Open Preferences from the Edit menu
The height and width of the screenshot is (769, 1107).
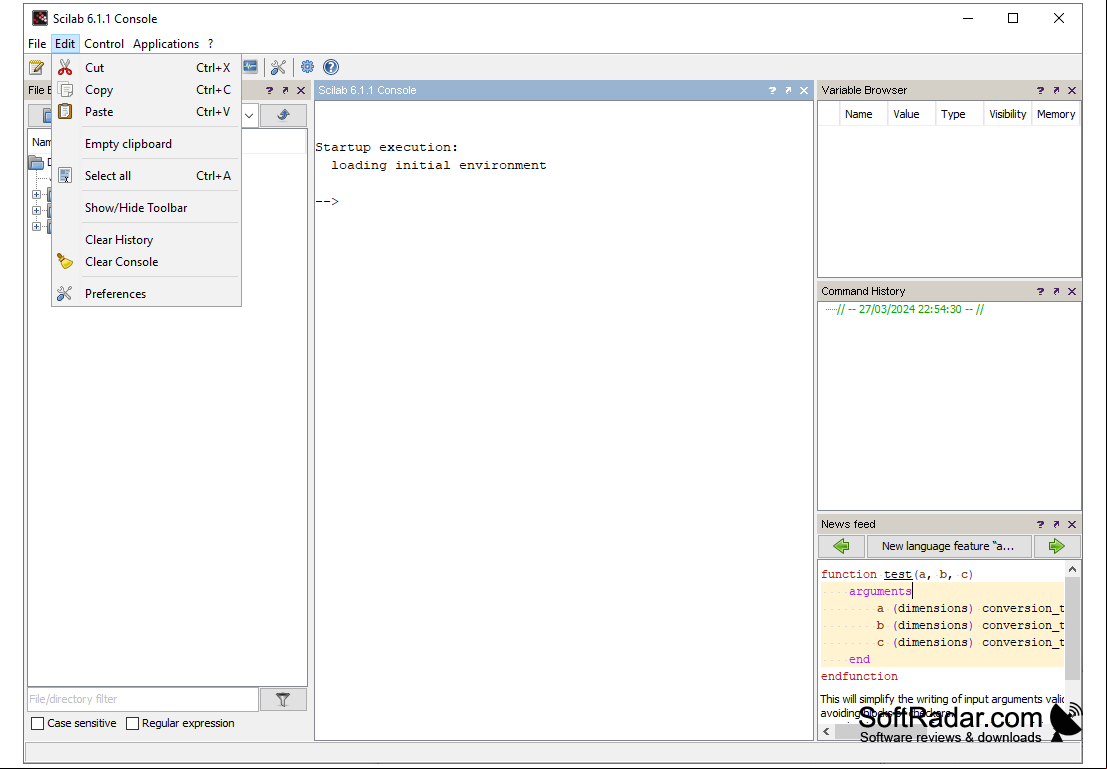(146, 294)
